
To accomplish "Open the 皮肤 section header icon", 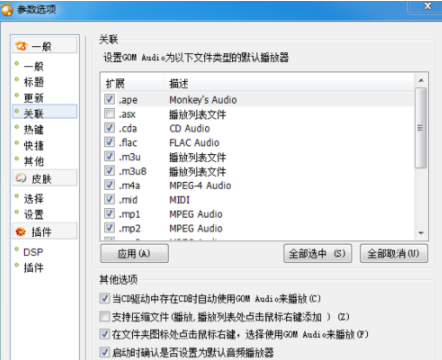I will [x=21, y=178].
